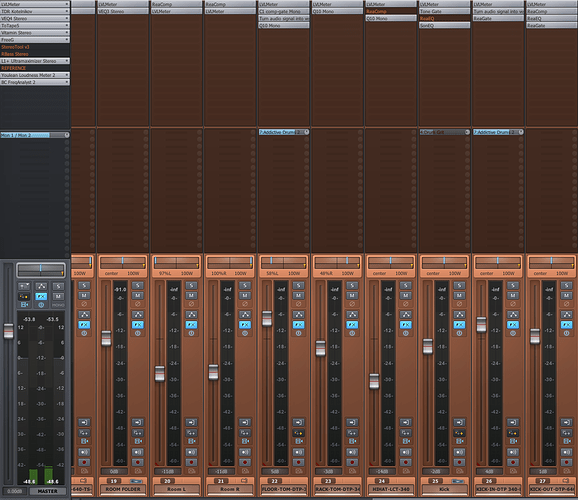The height and width of the screenshot is (500, 578).
Task: Open BC FreqAnalyst 2 dropdown arrow
Action: 67,82
